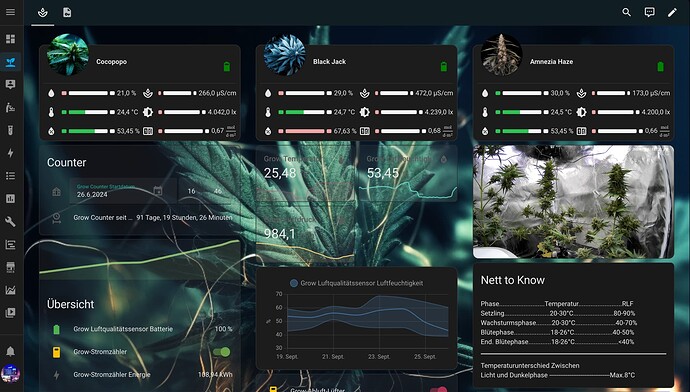Open the person card sidebar icon
The height and width of the screenshot is (392, 690).
pyautogui.click(x=10, y=84)
